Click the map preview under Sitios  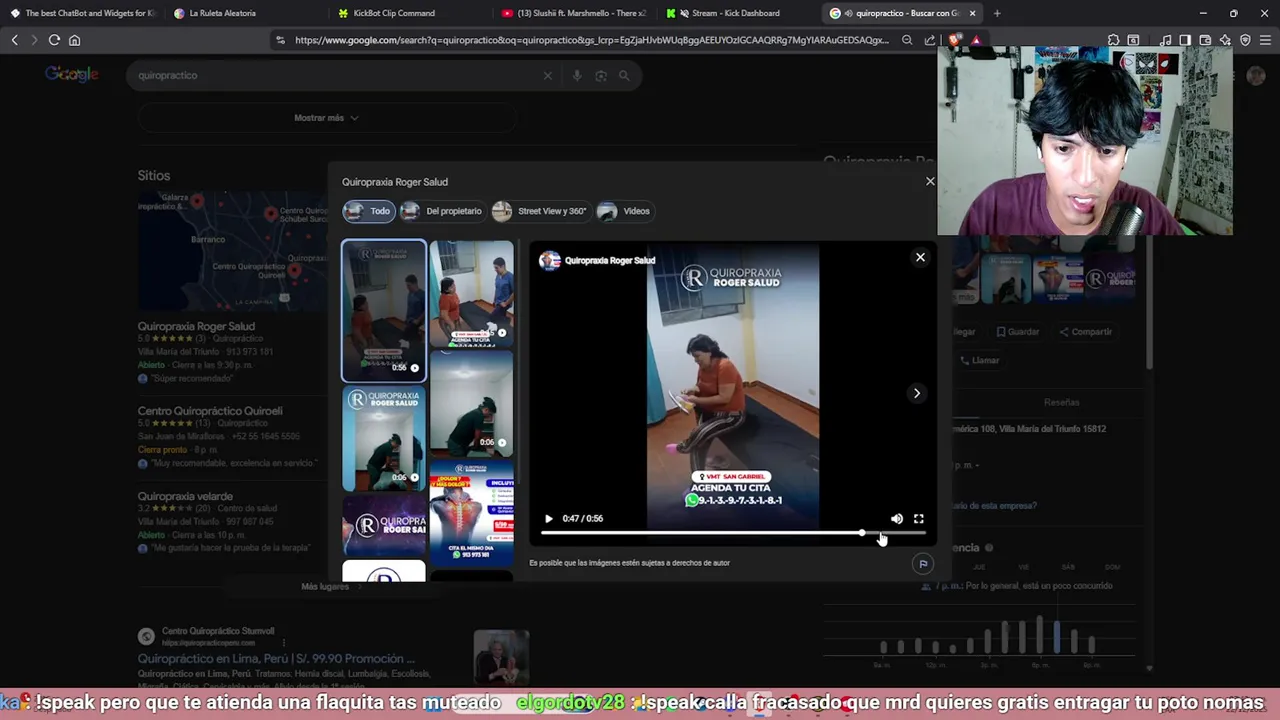coord(232,250)
